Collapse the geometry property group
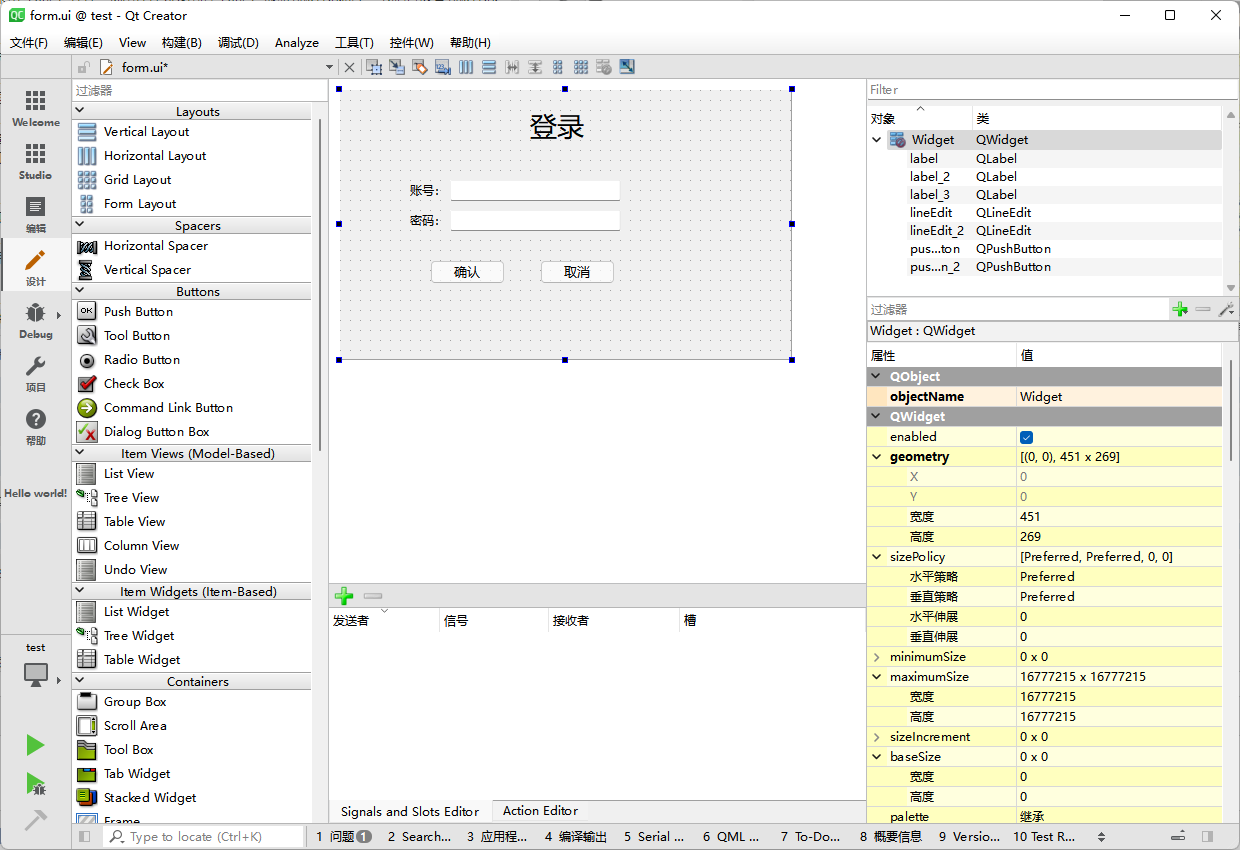The image size is (1240, 850). click(877, 457)
